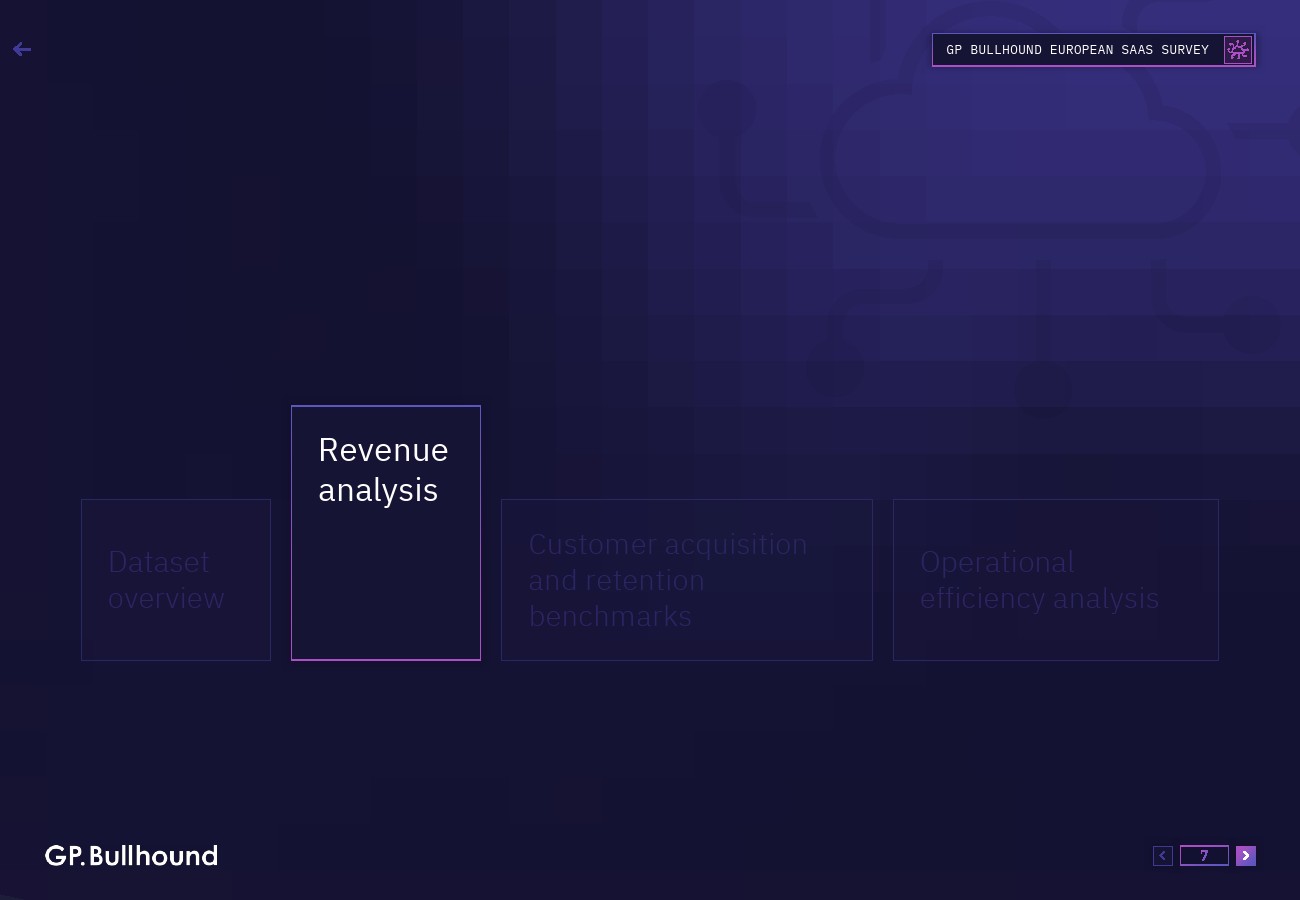The image size is (1300, 900).
Task: Select the Revenue analysis section card
Action: click(x=386, y=532)
